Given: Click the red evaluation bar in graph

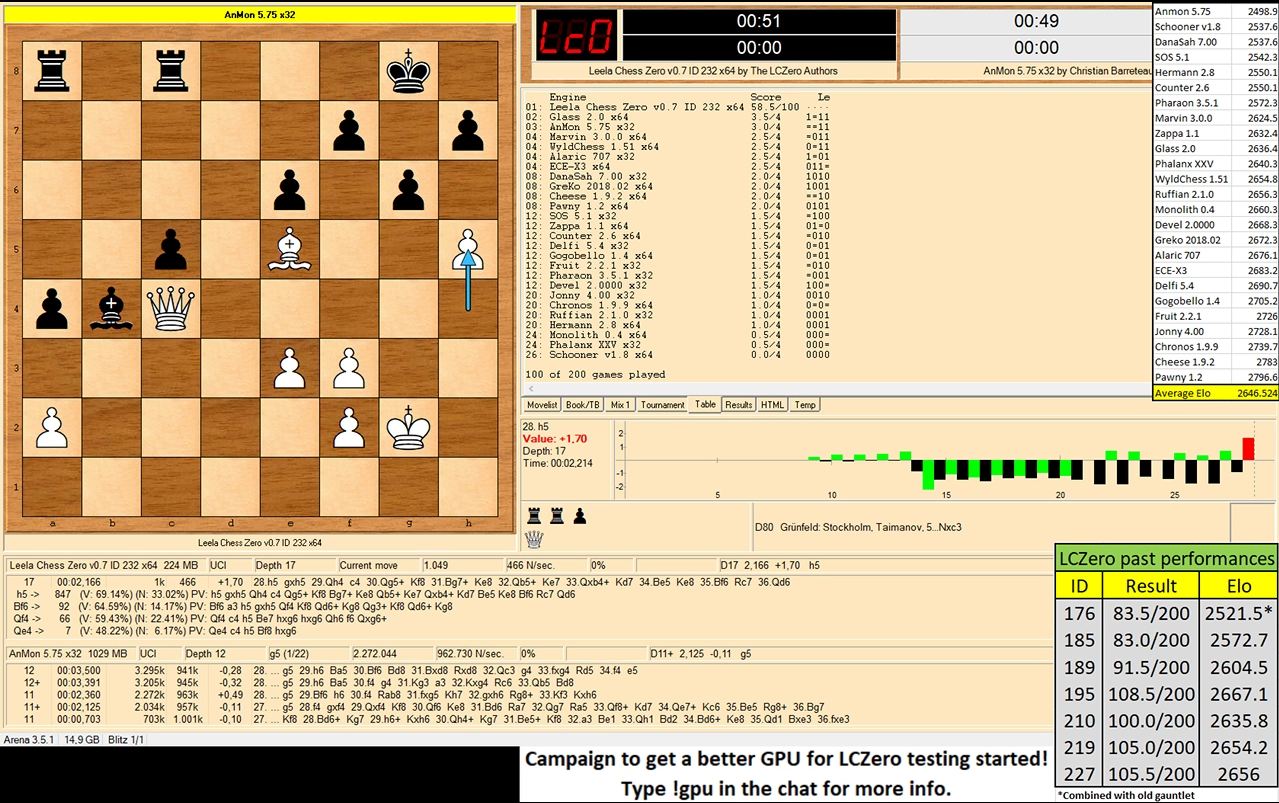Looking at the screenshot, I should point(1248,449).
